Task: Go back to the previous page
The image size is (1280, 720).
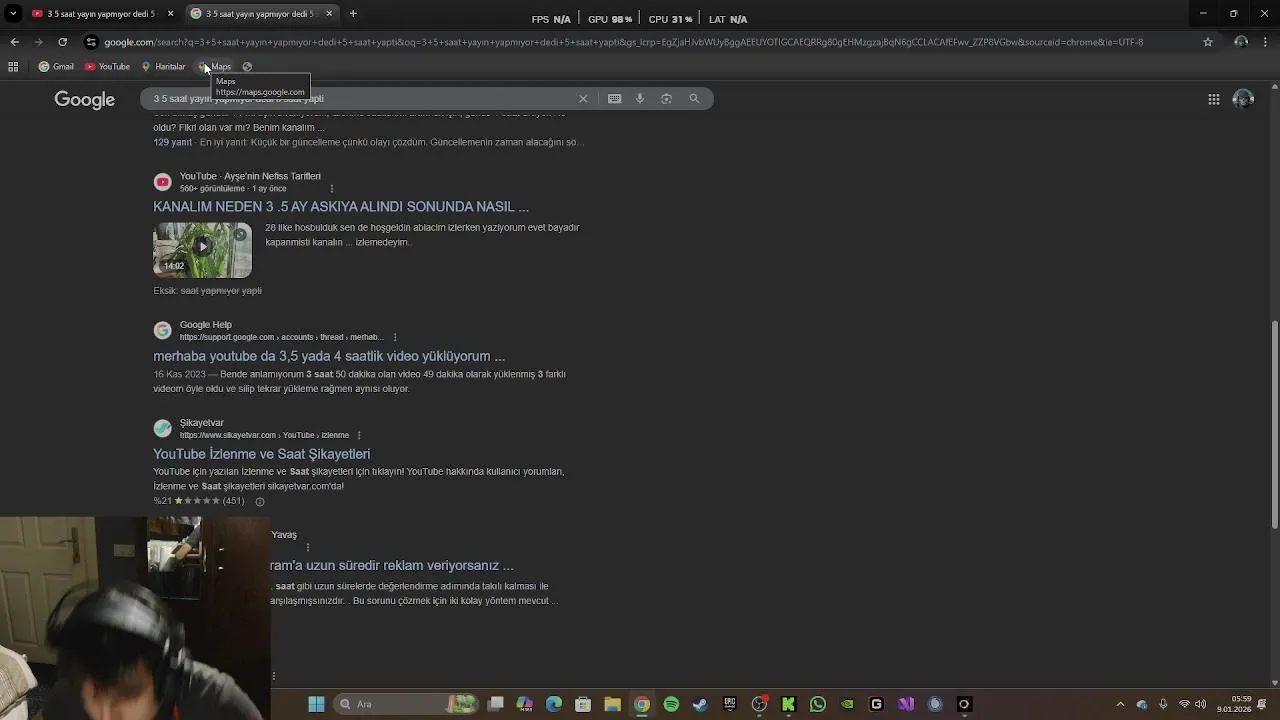Action: [14, 42]
